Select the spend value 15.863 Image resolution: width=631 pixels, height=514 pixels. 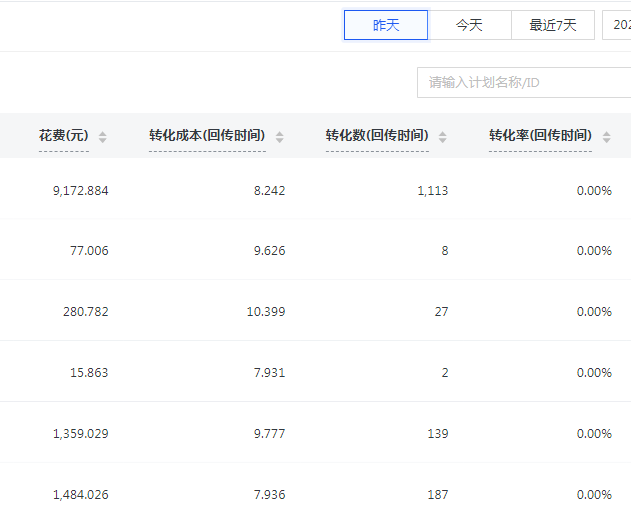(89, 372)
